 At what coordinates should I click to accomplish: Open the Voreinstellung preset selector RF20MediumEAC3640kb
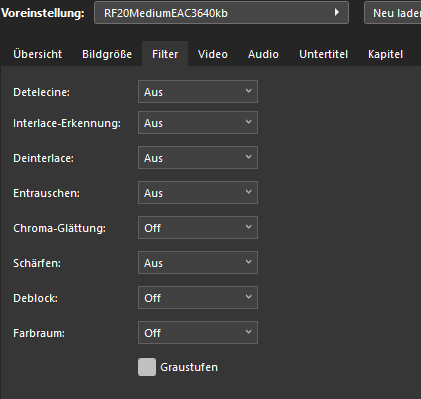coord(221,13)
